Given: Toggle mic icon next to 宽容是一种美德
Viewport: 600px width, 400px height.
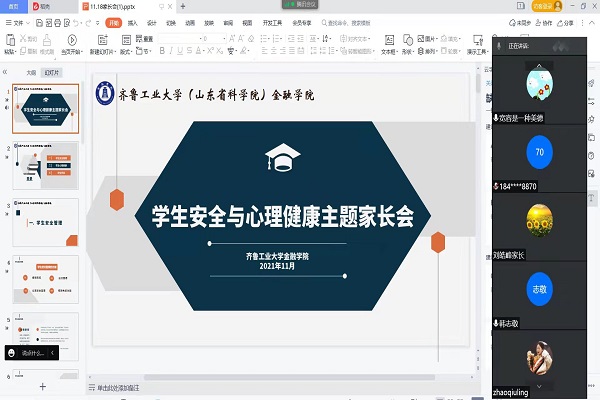Looking at the screenshot, I should (496, 118).
